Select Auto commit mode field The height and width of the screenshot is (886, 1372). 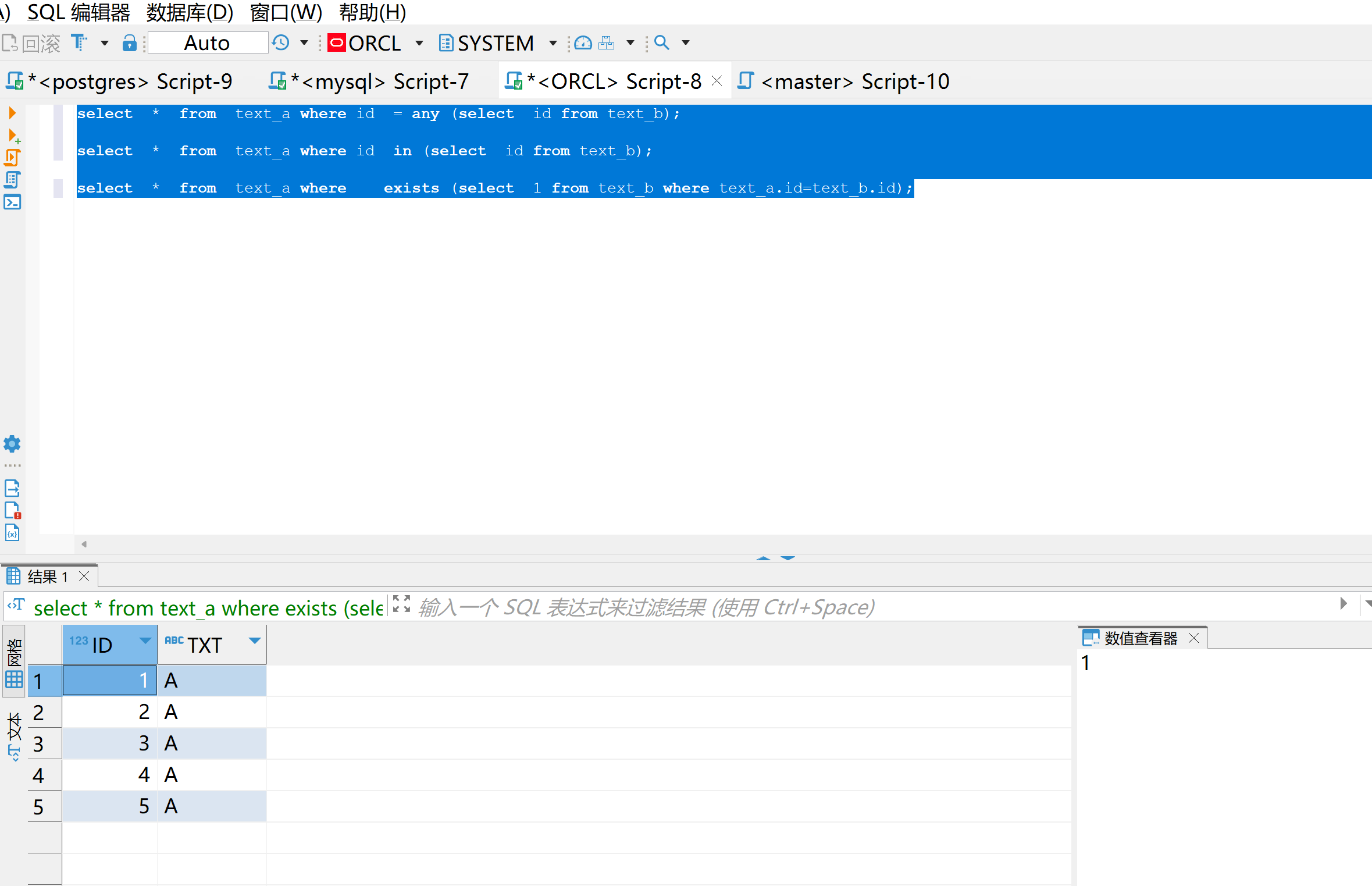click(x=207, y=43)
